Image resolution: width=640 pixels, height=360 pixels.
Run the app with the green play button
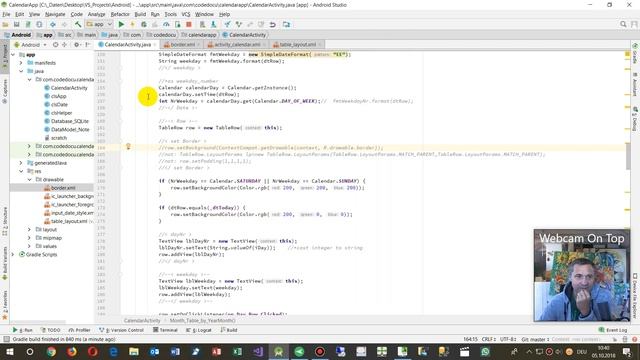coord(121,24)
